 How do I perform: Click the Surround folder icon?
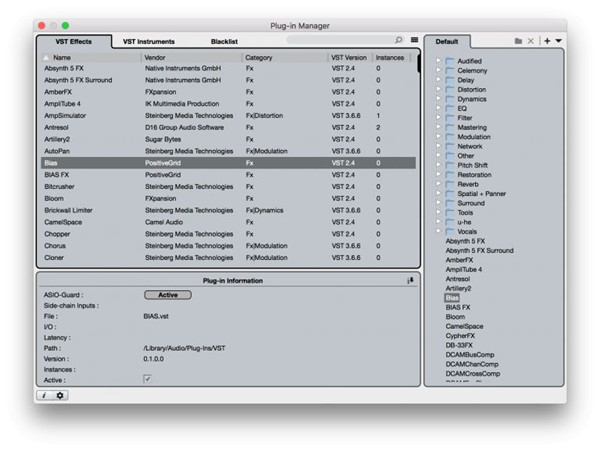[x=450, y=203]
